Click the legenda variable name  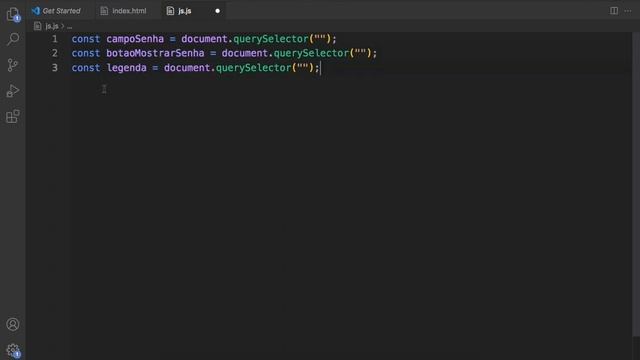pos(127,68)
